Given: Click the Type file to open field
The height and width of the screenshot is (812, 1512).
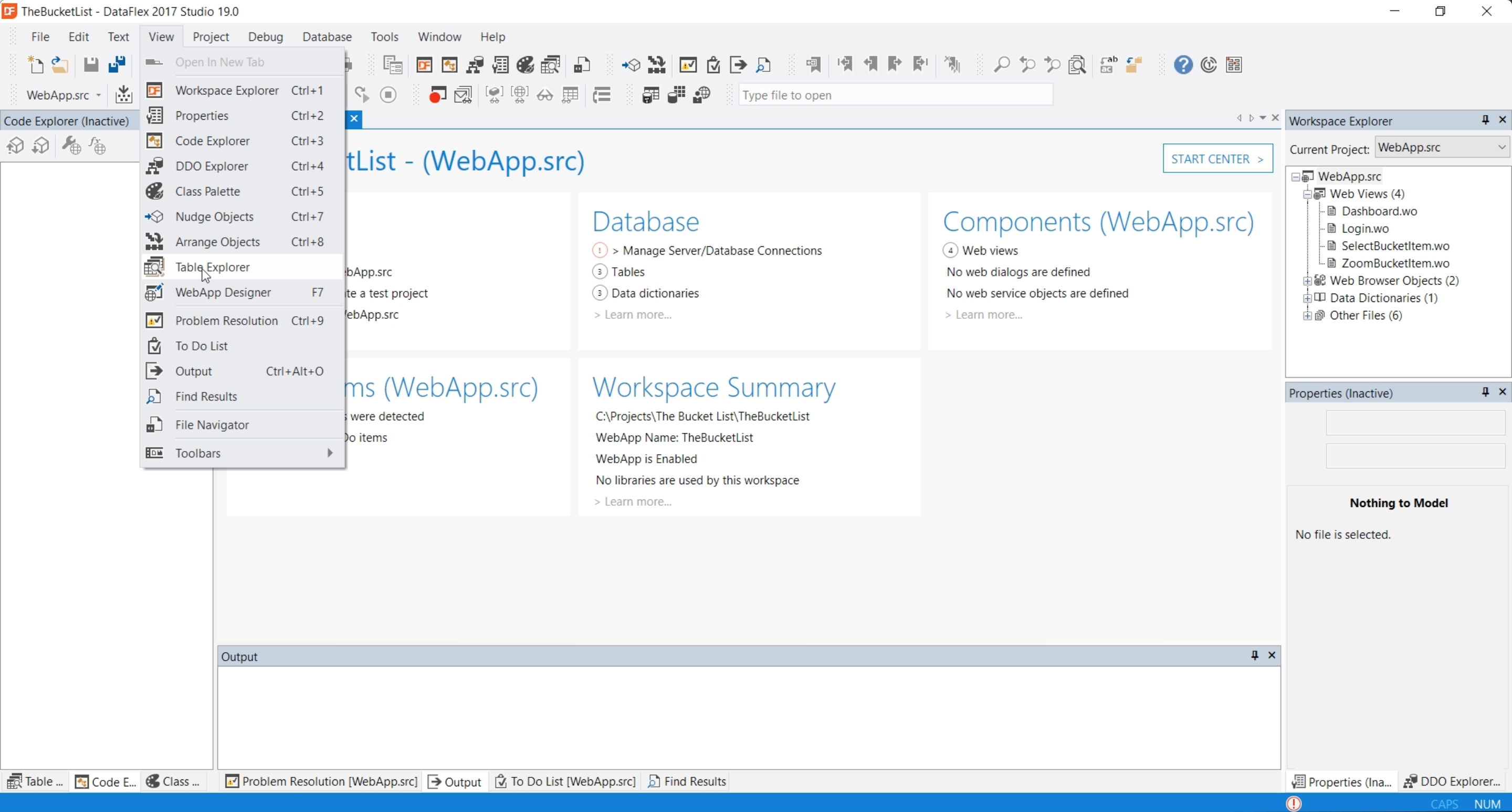Looking at the screenshot, I should pos(895,95).
